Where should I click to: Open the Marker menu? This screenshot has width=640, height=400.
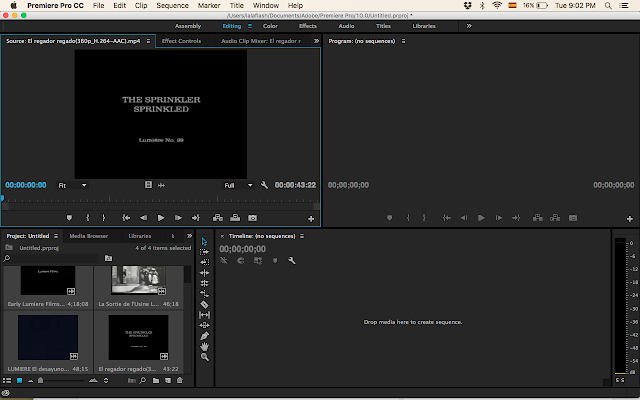click(209, 5)
